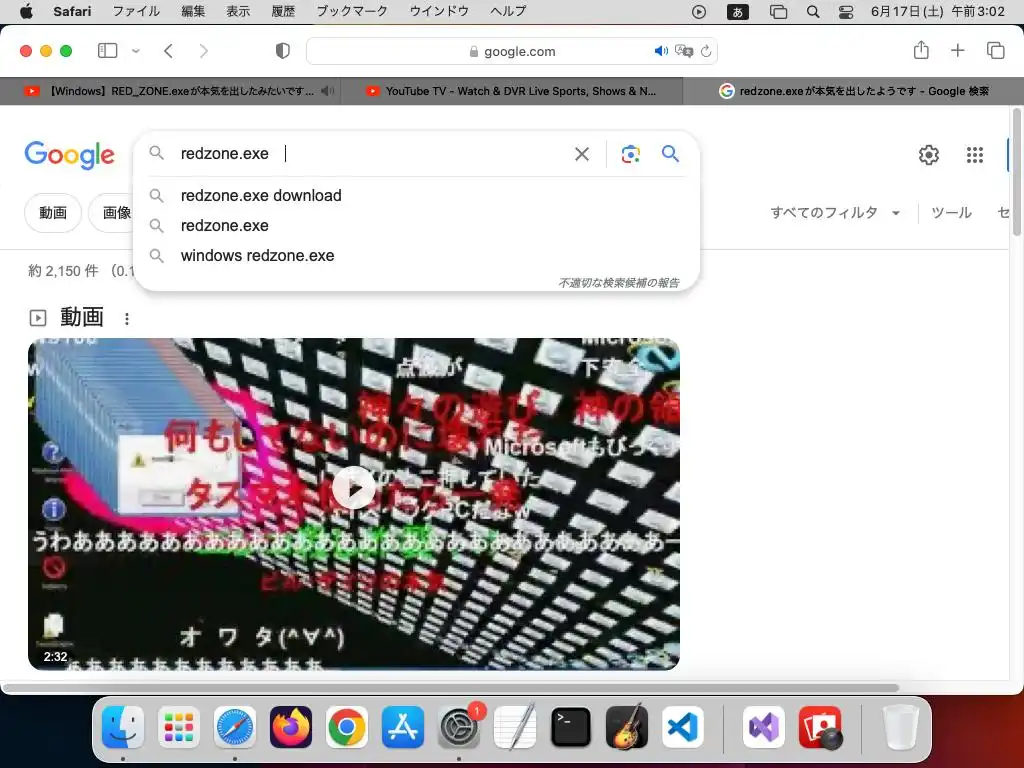The height and width of the screenshot is (768, 1024).
Task: Open Launchpad from the Dock
Action: pyautogui.click(x=179, y=728)
